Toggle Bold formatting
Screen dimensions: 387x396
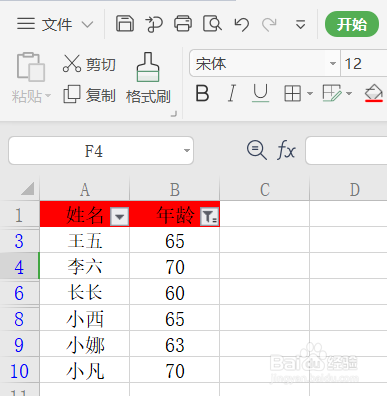coord(202,93)
